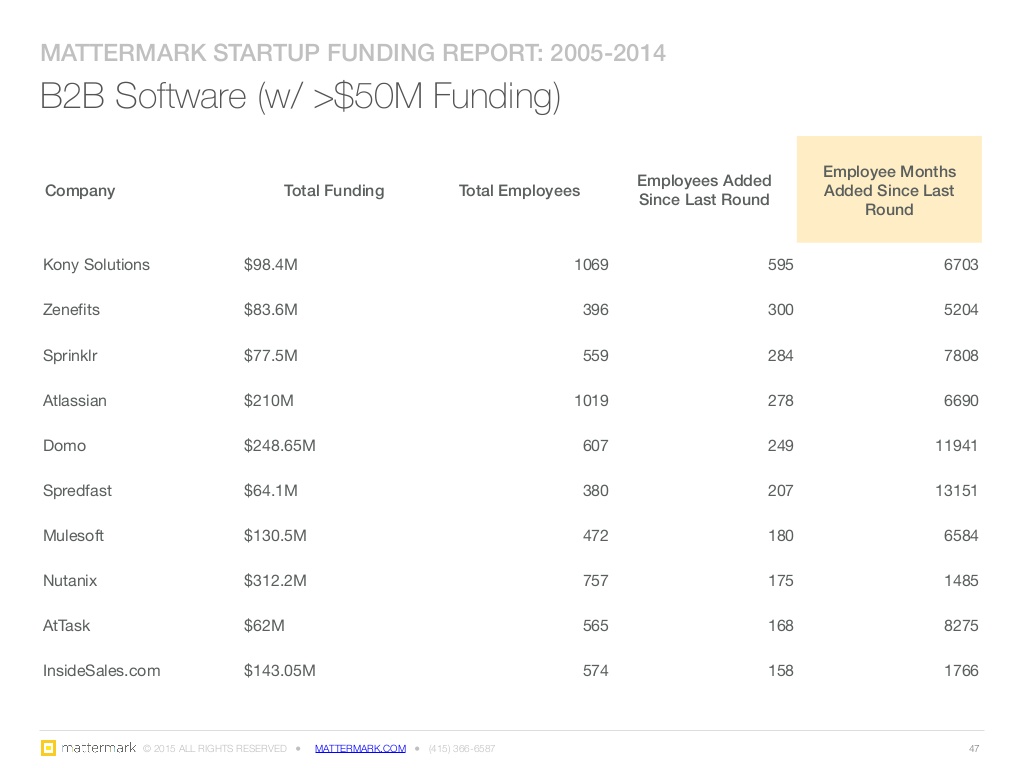
Task: Click the Total Employees column header
Action: (x=519, y=191)
